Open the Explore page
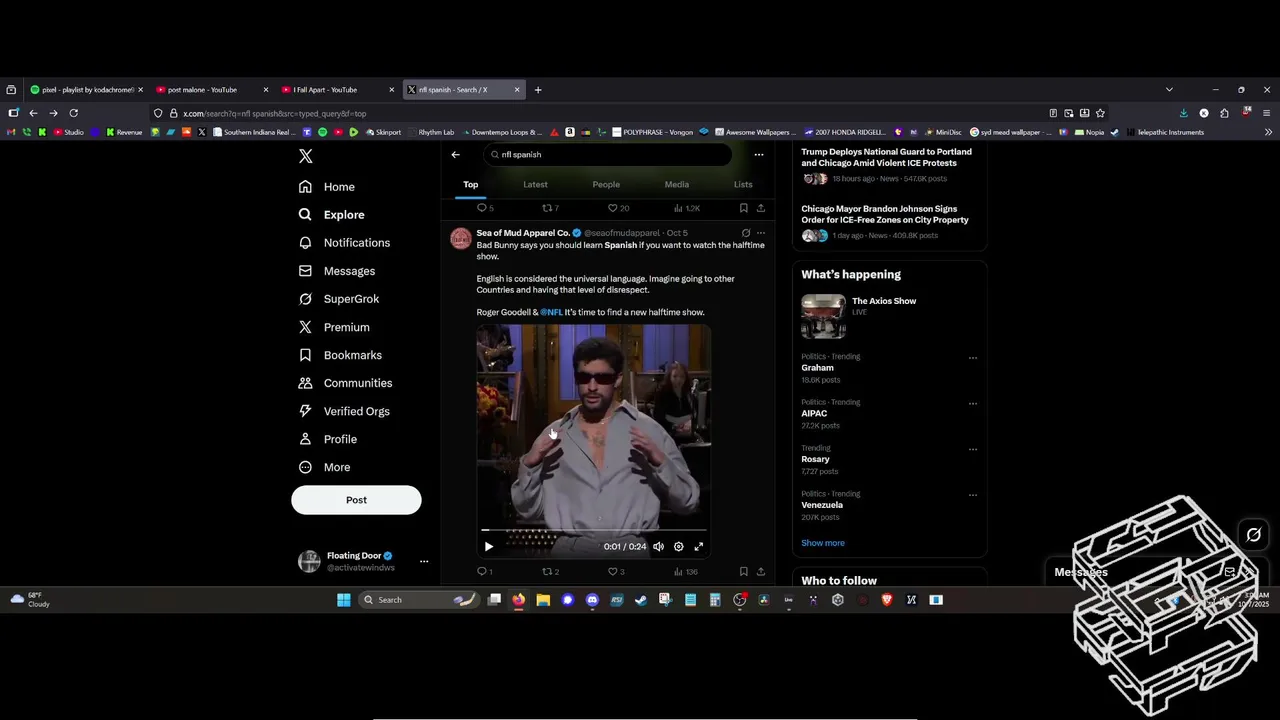 point(331,215)
